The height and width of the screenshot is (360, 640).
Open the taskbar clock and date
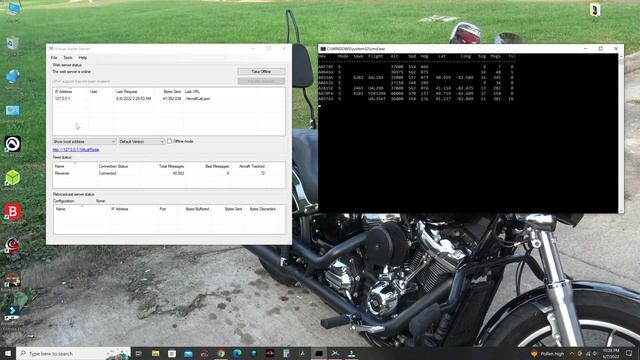pos(611,353)
